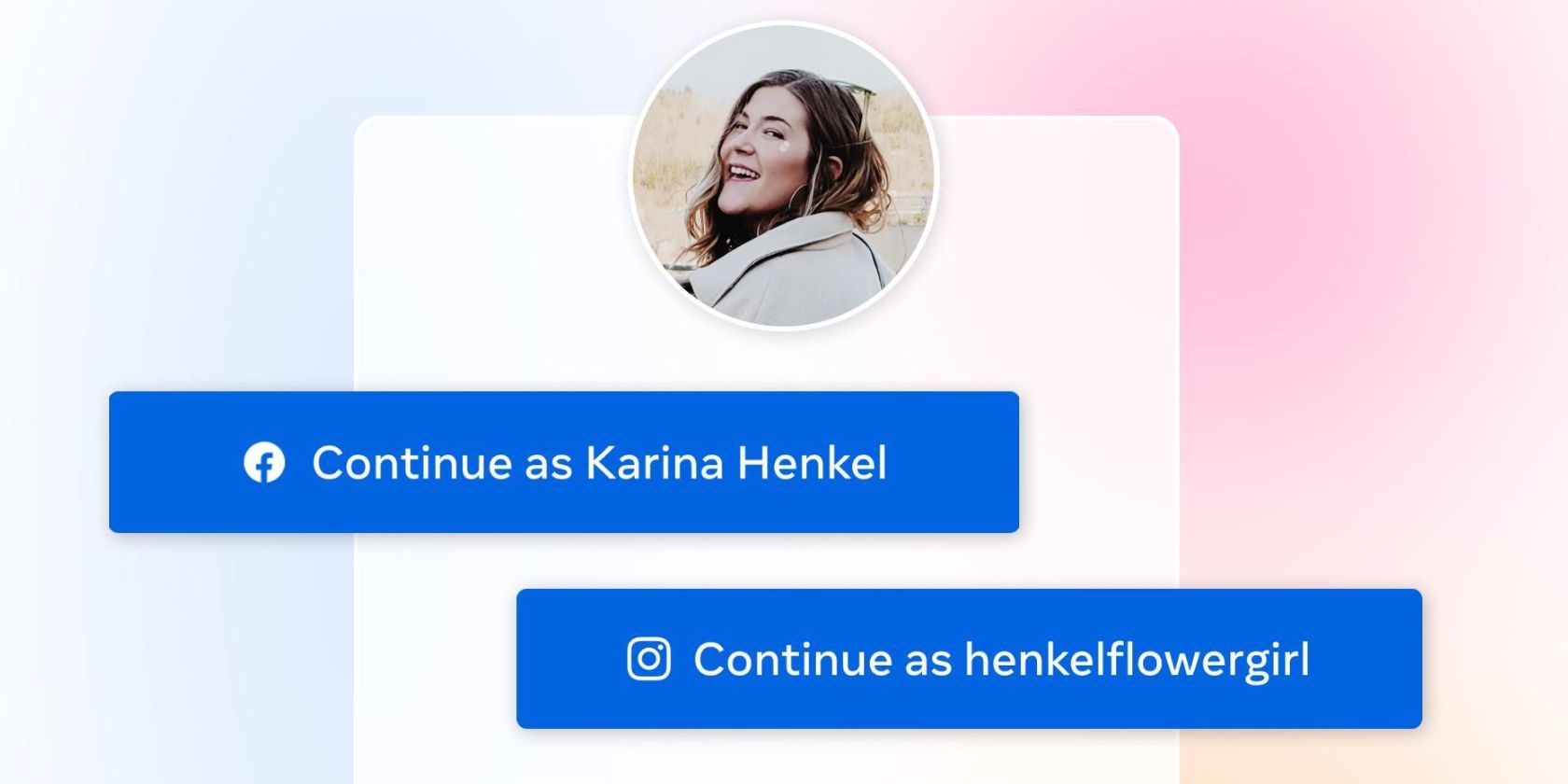Viewport: 1568px width, 784px height.
Task: Click the username text "henkelflowergirl"
Action: pyautogui.click(x=1136, y=659)
